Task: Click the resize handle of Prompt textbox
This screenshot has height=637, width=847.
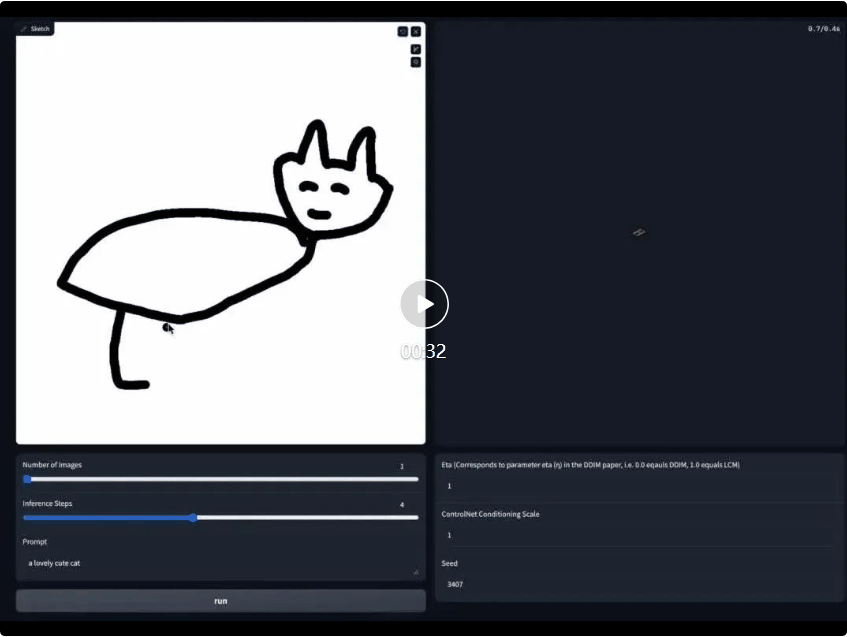Action: click(415, 571)
